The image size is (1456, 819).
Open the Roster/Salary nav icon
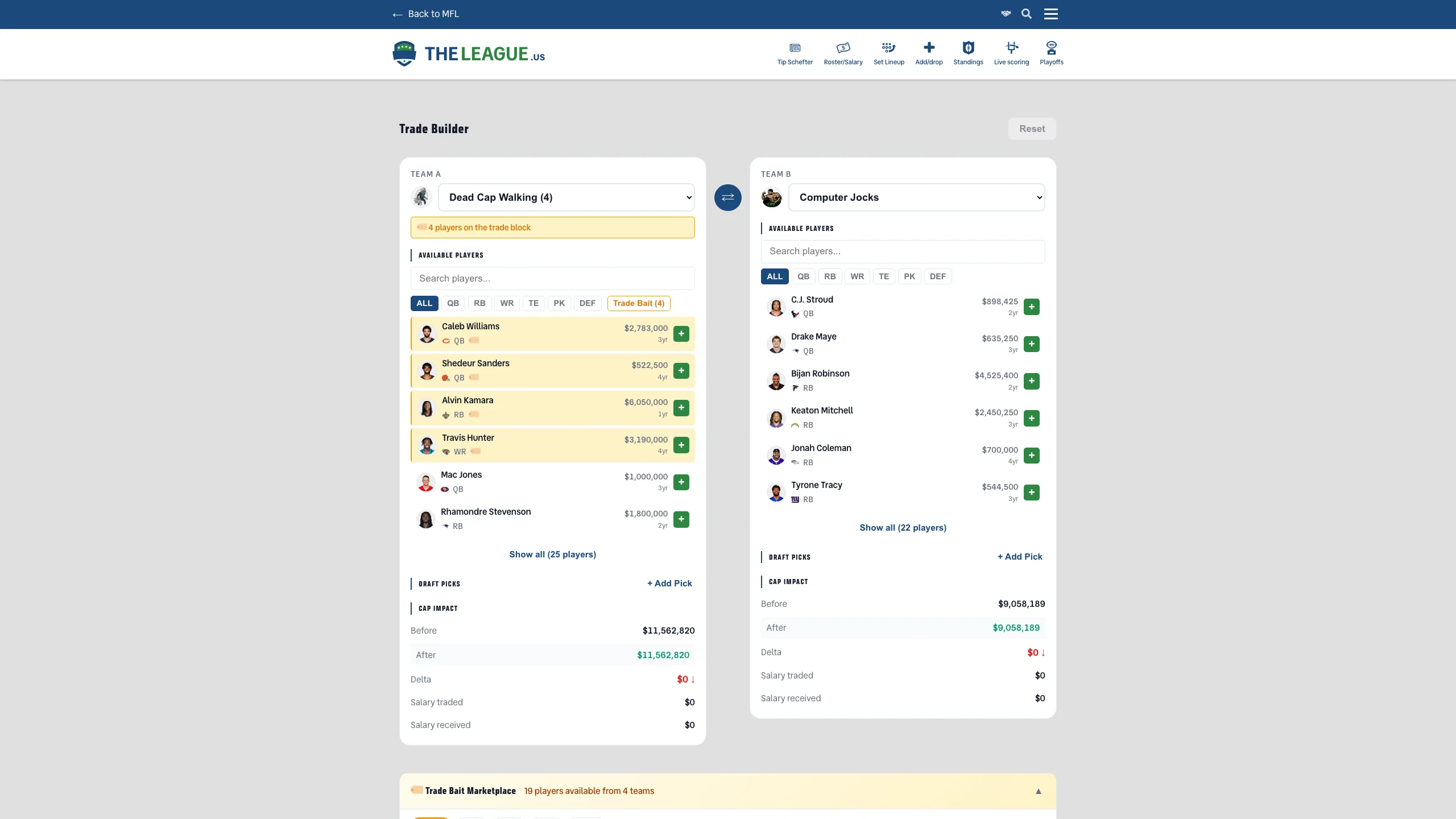tap(843, 53)
